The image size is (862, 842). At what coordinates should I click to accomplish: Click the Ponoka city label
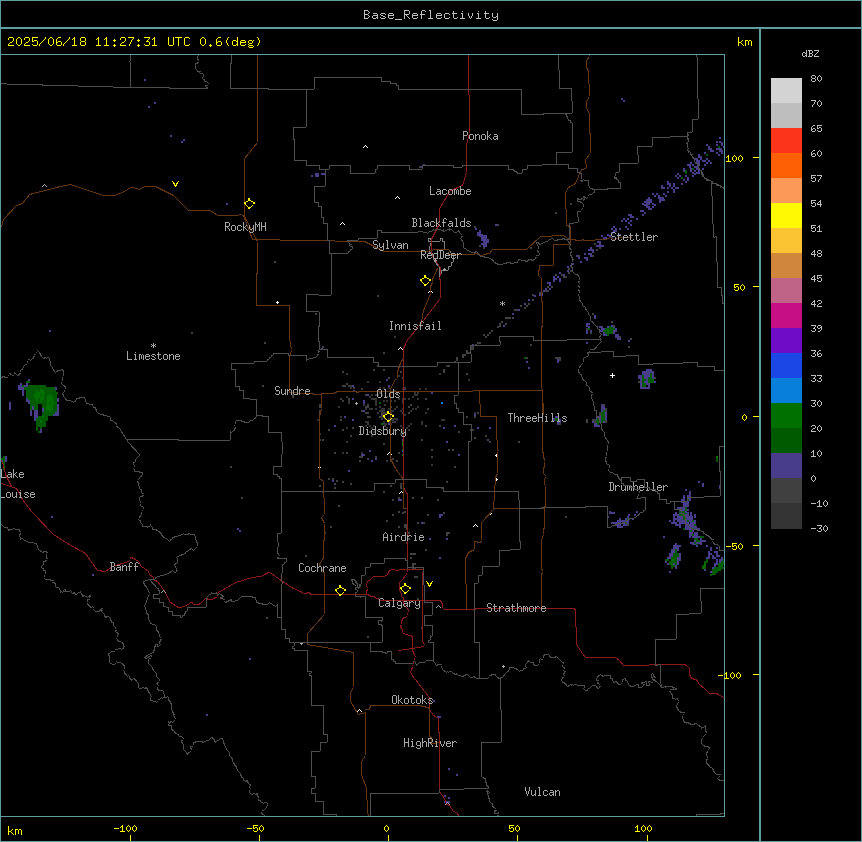pyautogui.click(x=480, y=136)
